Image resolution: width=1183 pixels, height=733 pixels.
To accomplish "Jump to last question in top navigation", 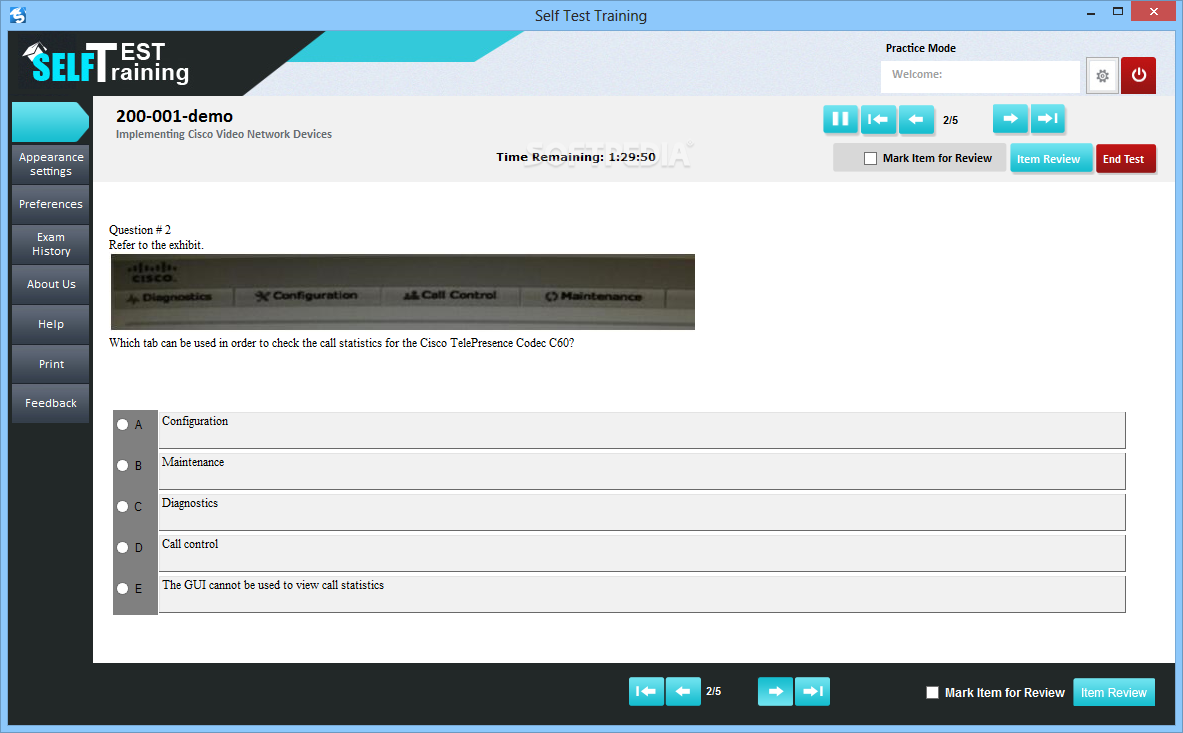I will [1047, 118].
